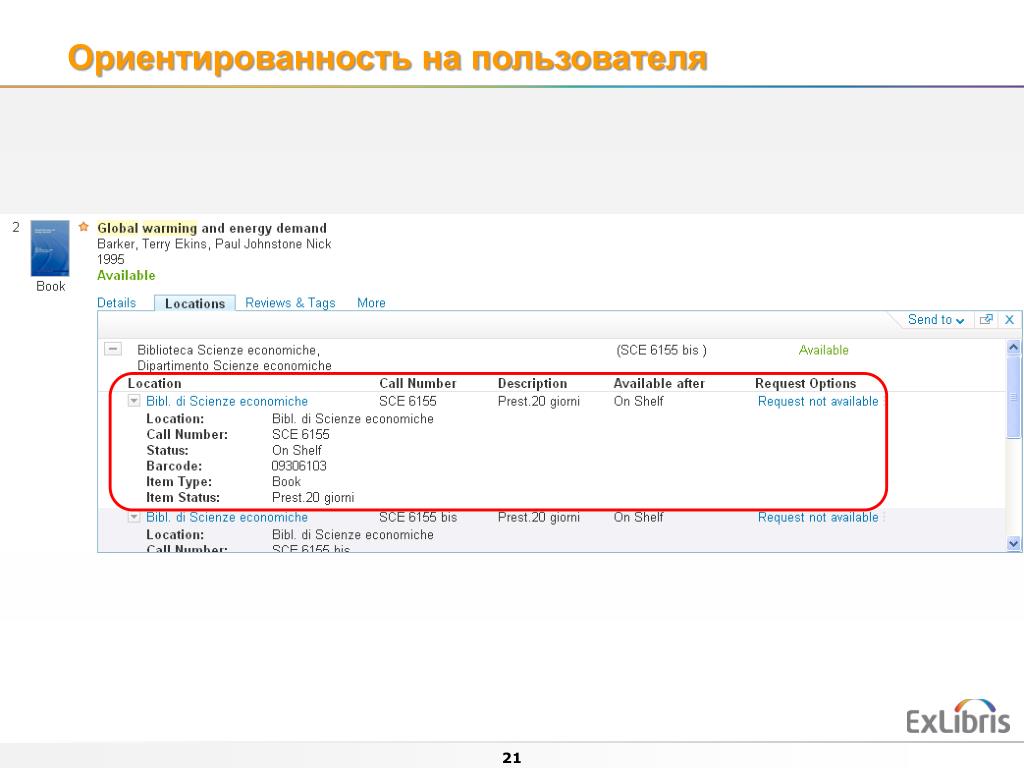Click Bibl. di Scienze economiche link for SCE 6155 bis
Screen dimensions: 1024x768
pyautogui.click(x=227, y=517)
